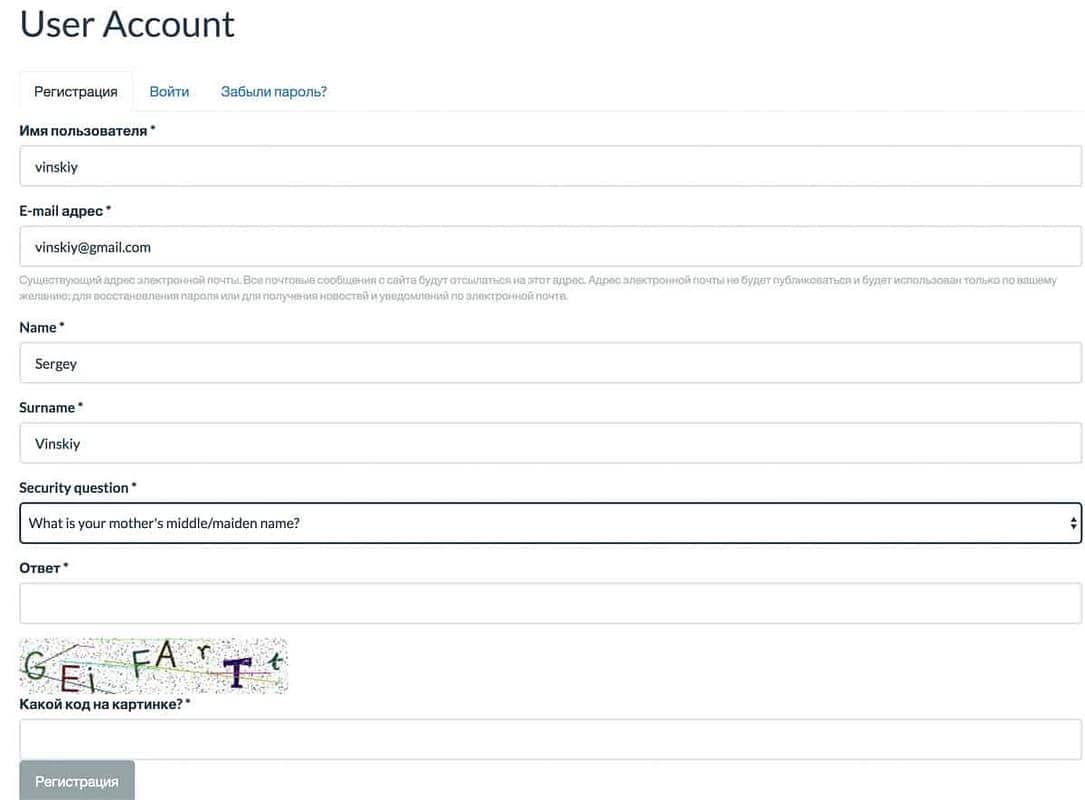The image size is (1085, 800).
Task: Open the Забыли пароль? tab
Action: coord(273,91)
